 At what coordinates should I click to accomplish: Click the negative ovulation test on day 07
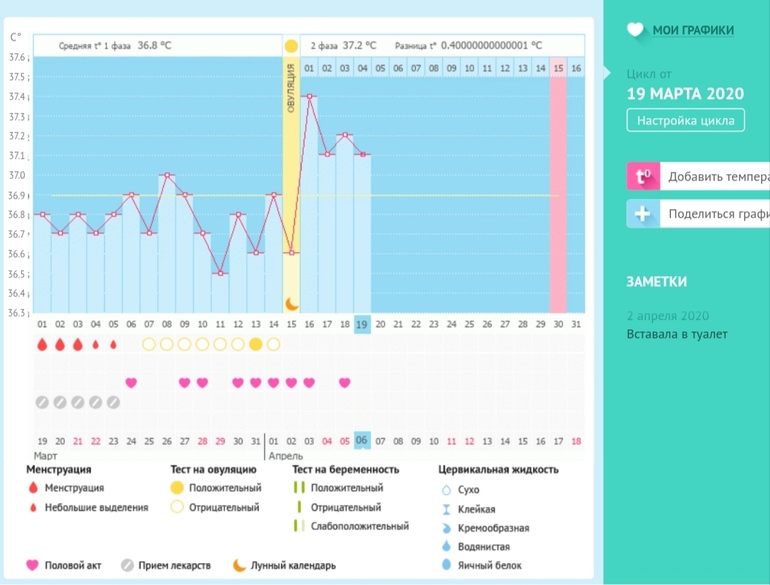[149, 344]
